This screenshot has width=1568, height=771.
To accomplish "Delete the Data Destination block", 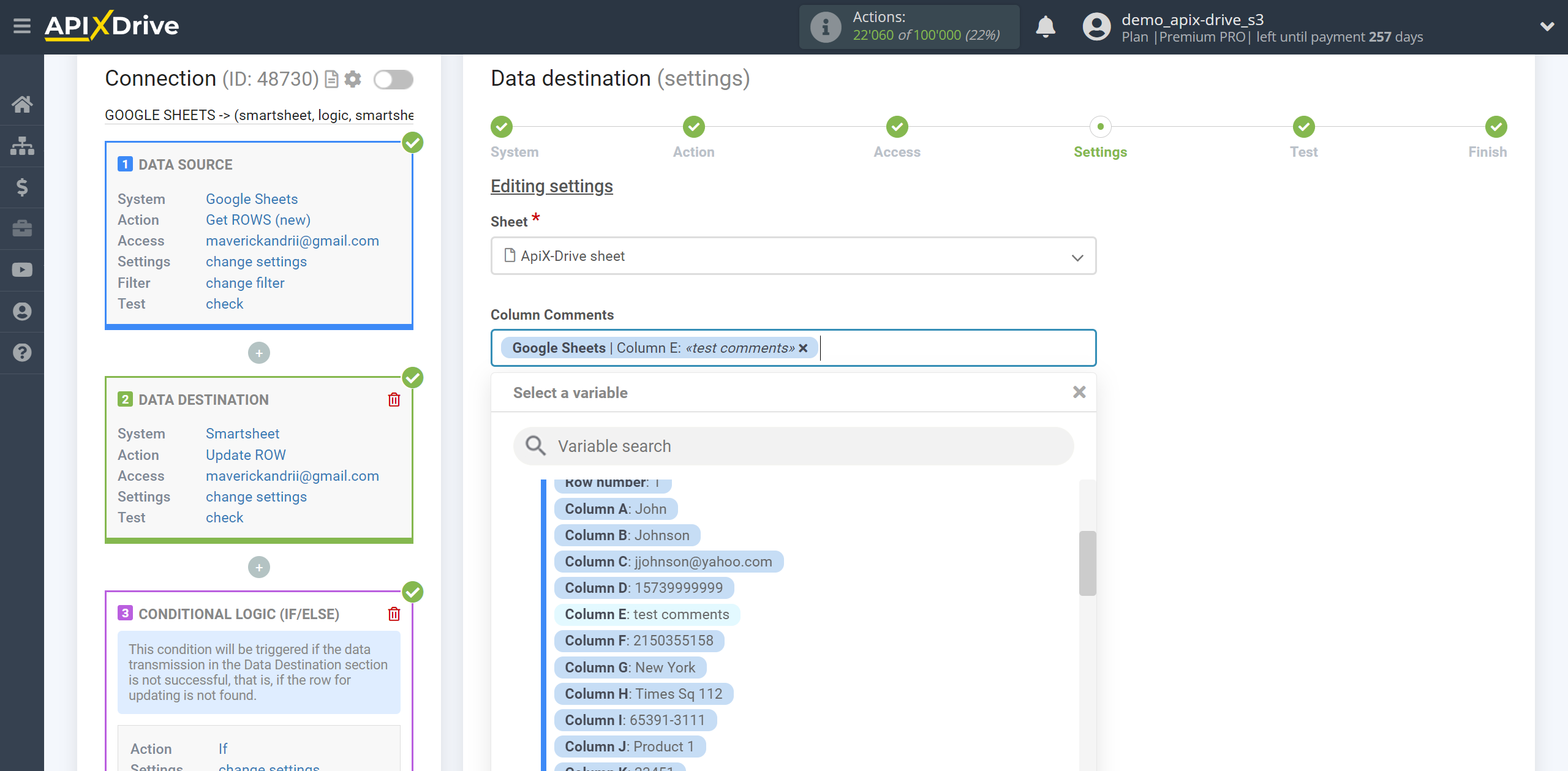I will pyautogui.click(x=394, y=400).
